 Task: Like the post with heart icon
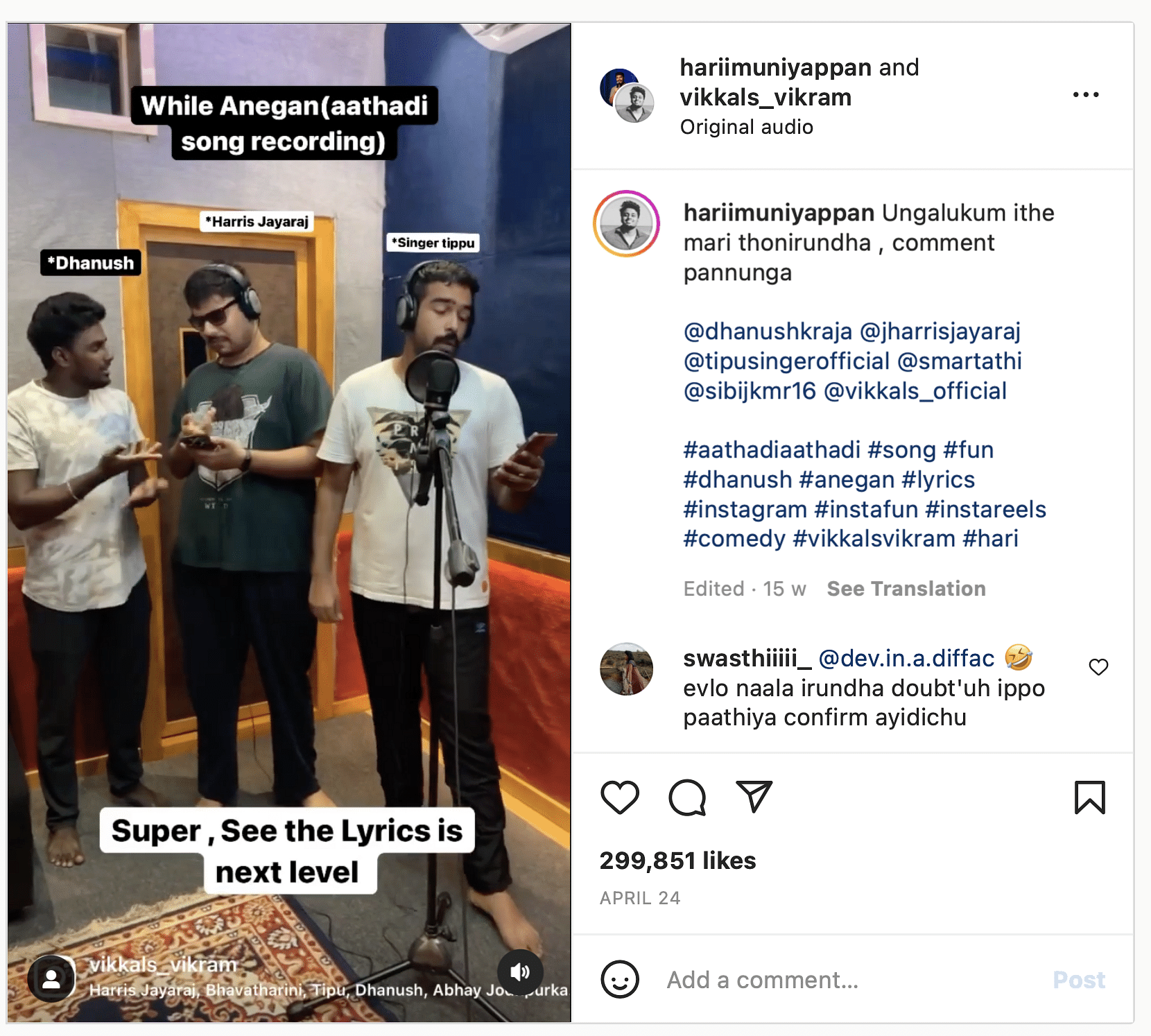click(619, 797)
